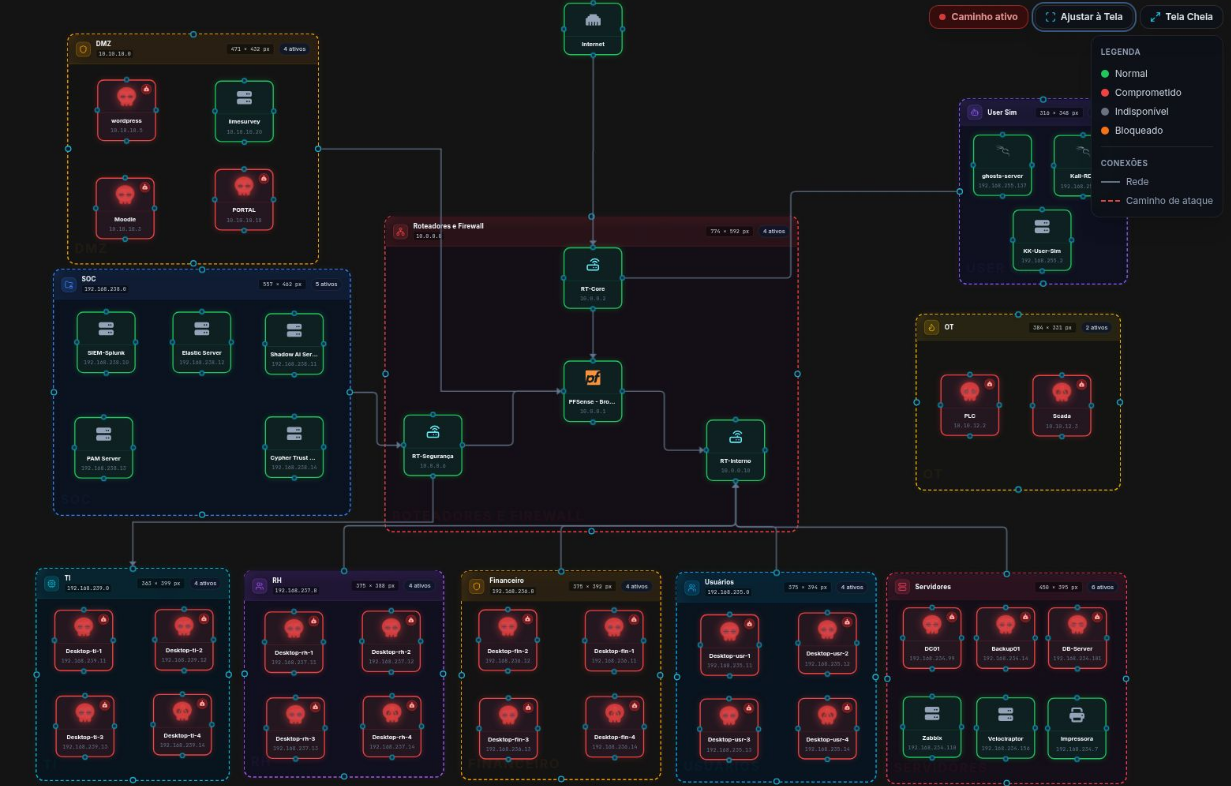The image size is (1231, 786).
Task: Select the ghosts-server node
Action: coord(1002,164)
